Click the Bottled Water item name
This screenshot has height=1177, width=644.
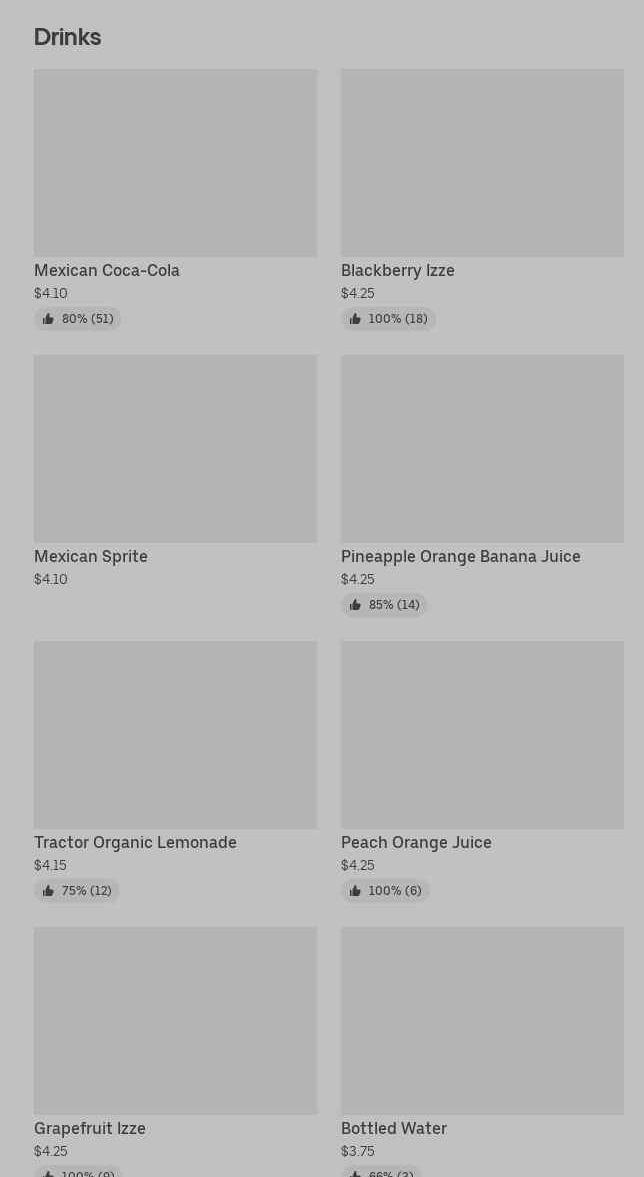(394, 1128)
